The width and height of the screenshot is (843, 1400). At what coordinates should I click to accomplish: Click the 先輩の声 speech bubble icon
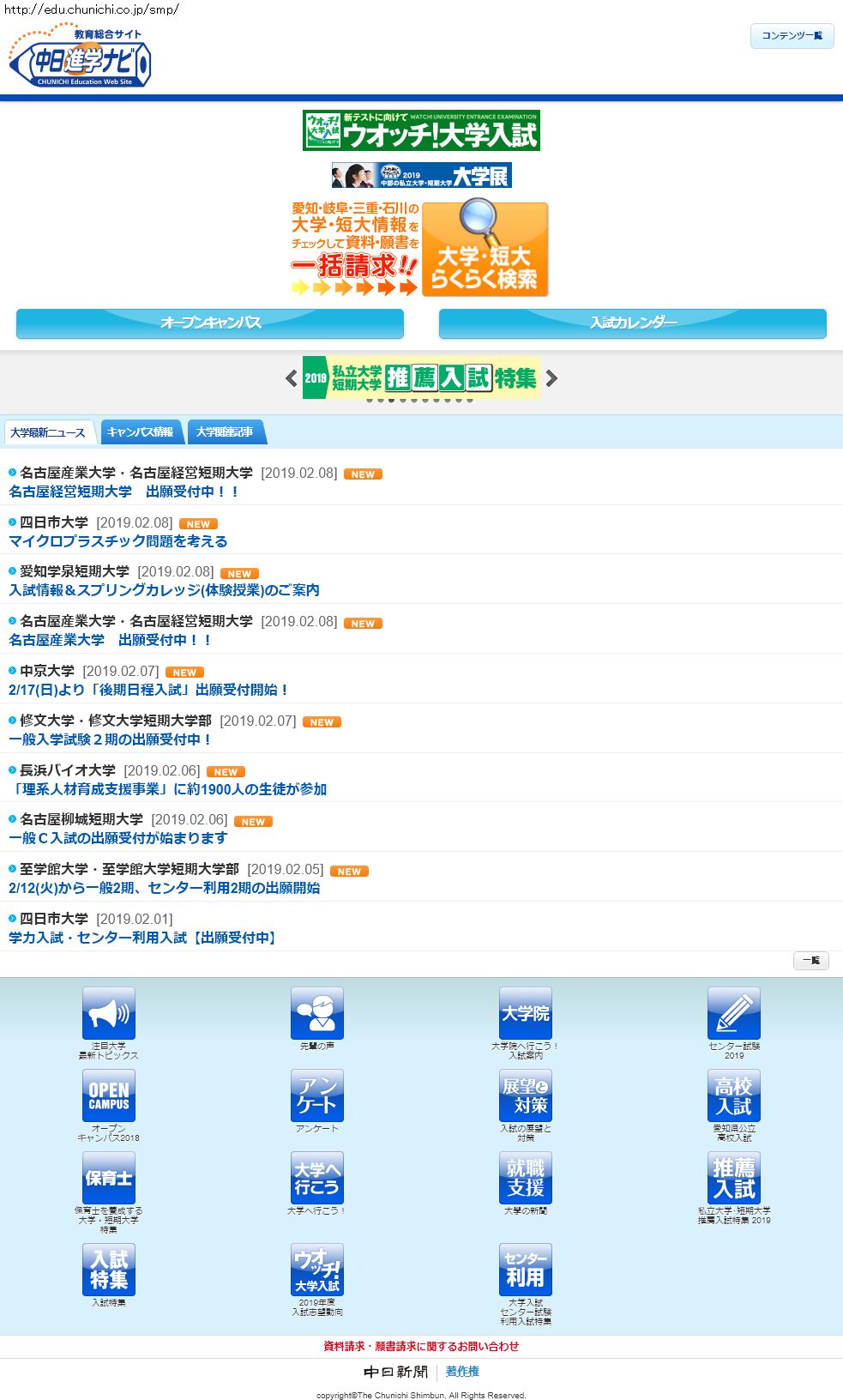[x=317, y=1013]
